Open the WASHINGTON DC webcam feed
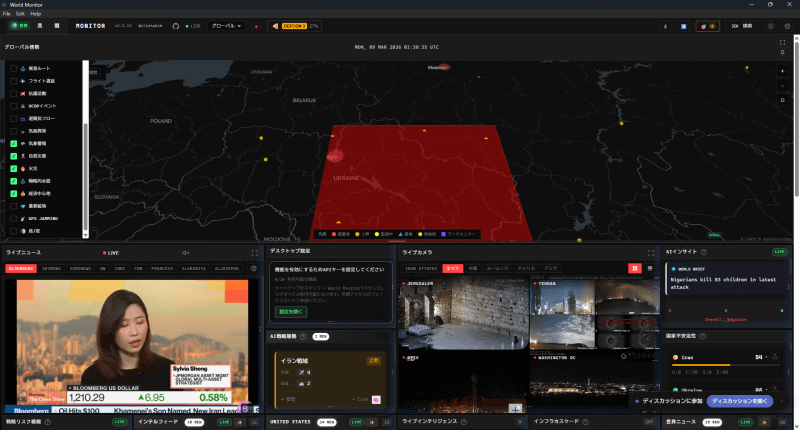Viewport: 800px width, 430px height. [594, 384]
